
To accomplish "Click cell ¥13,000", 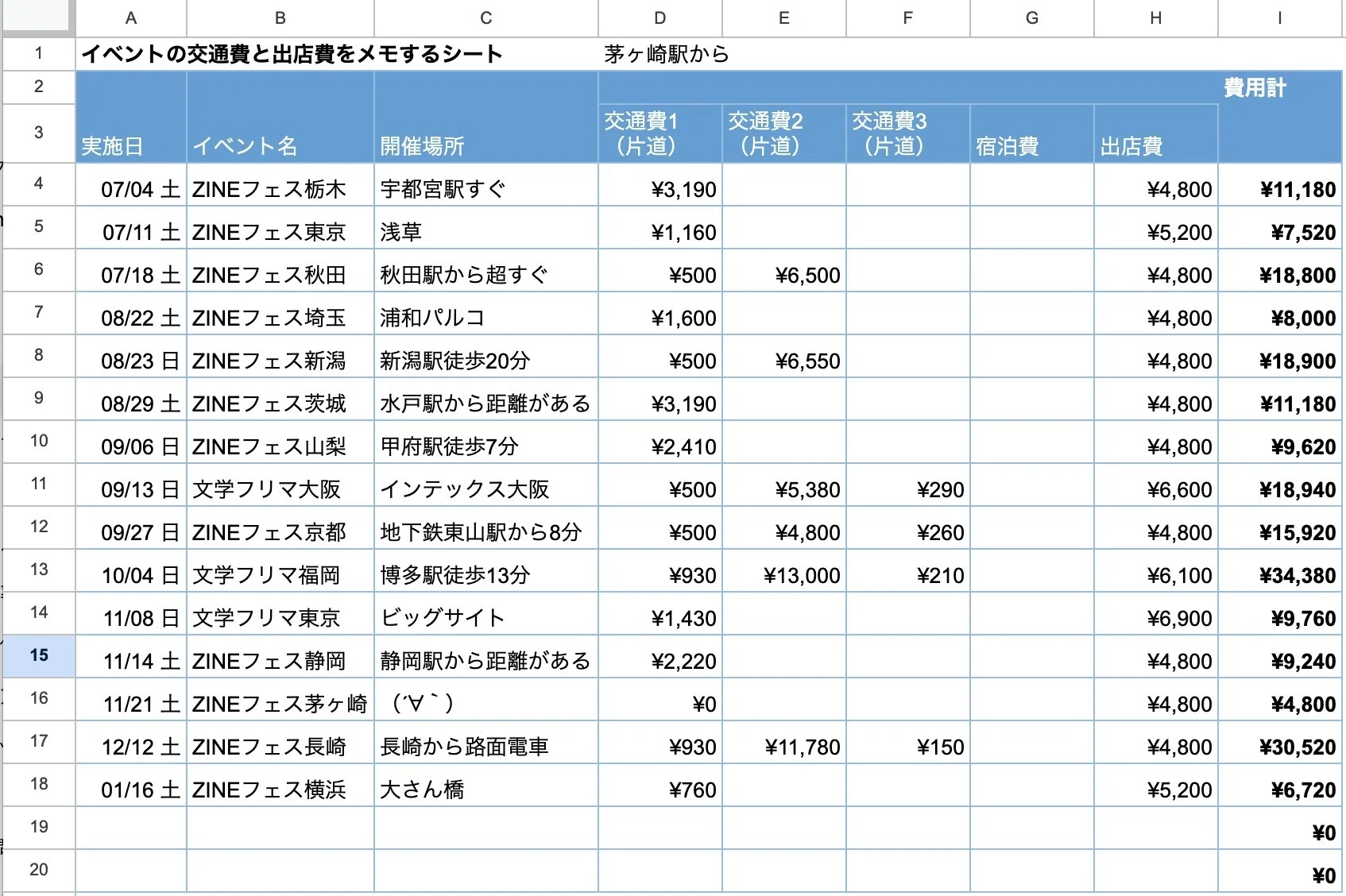I will (784, 571).
